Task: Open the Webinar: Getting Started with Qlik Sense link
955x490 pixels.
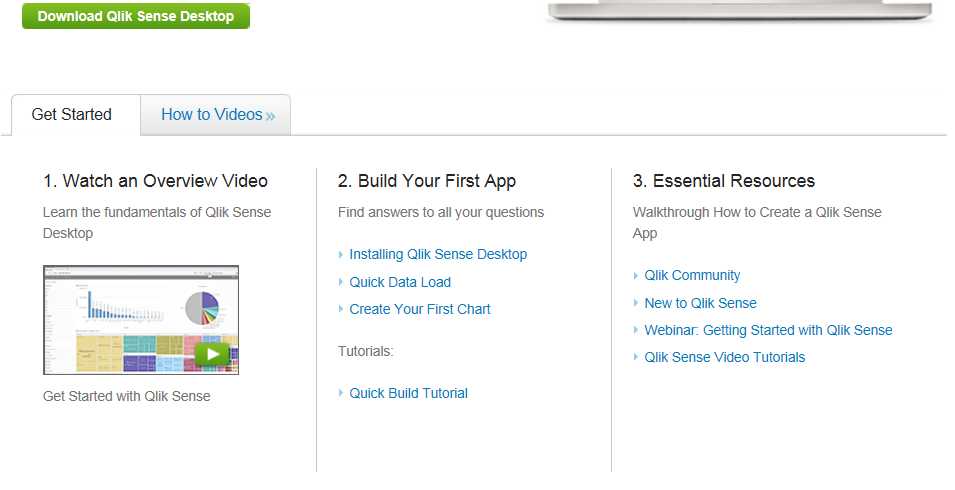Action: pos(768,331)
